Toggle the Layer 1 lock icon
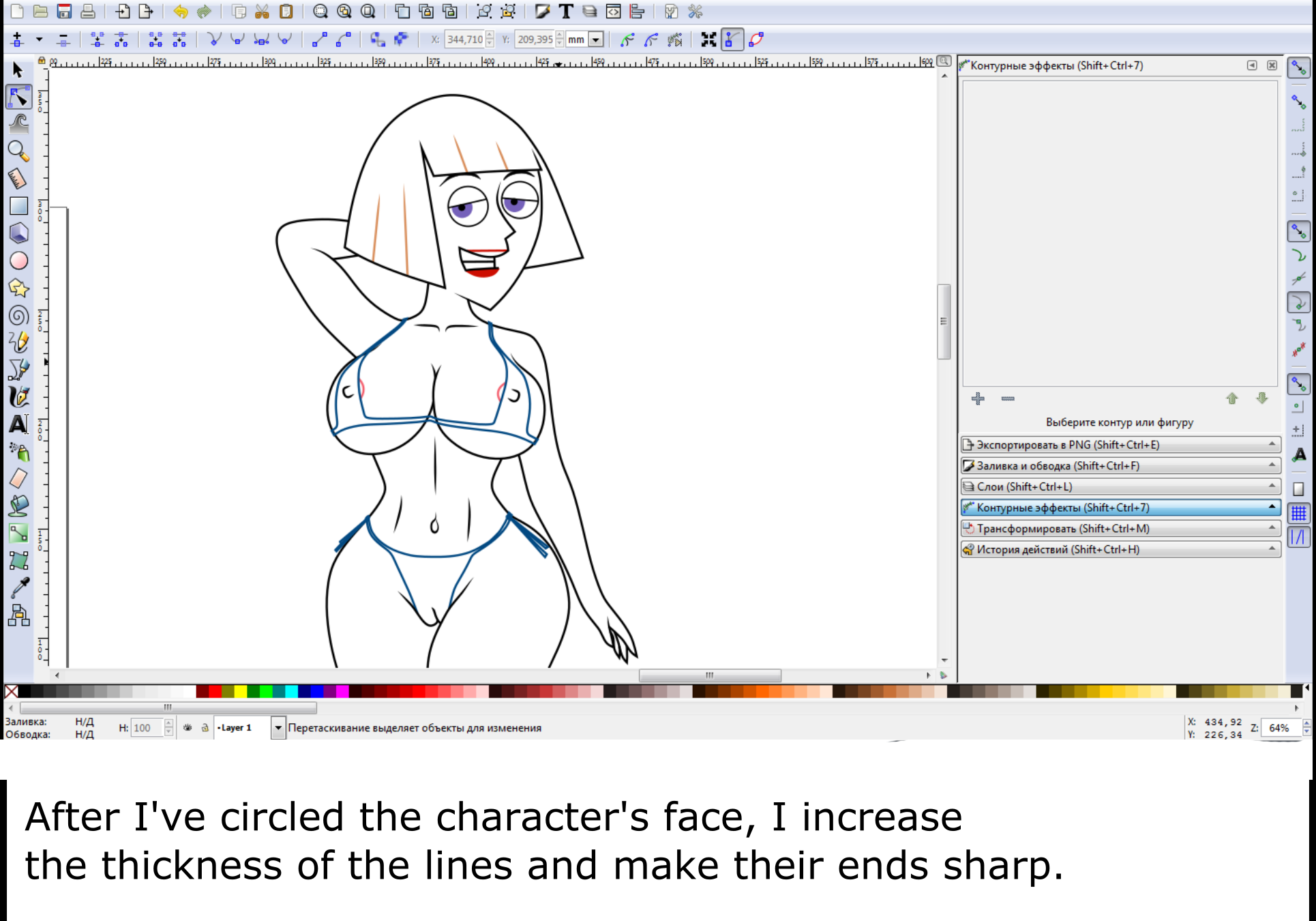 pos(205,728)
